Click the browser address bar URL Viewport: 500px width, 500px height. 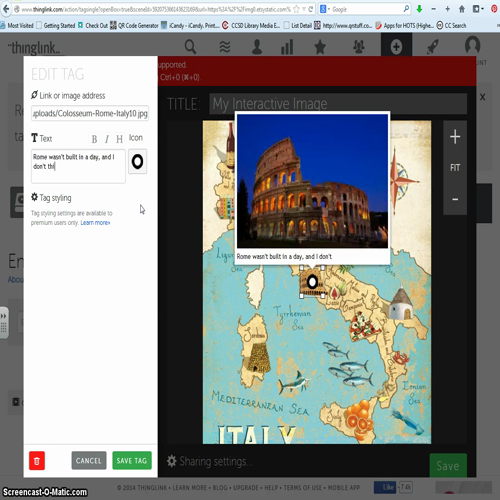coord(156,9)
